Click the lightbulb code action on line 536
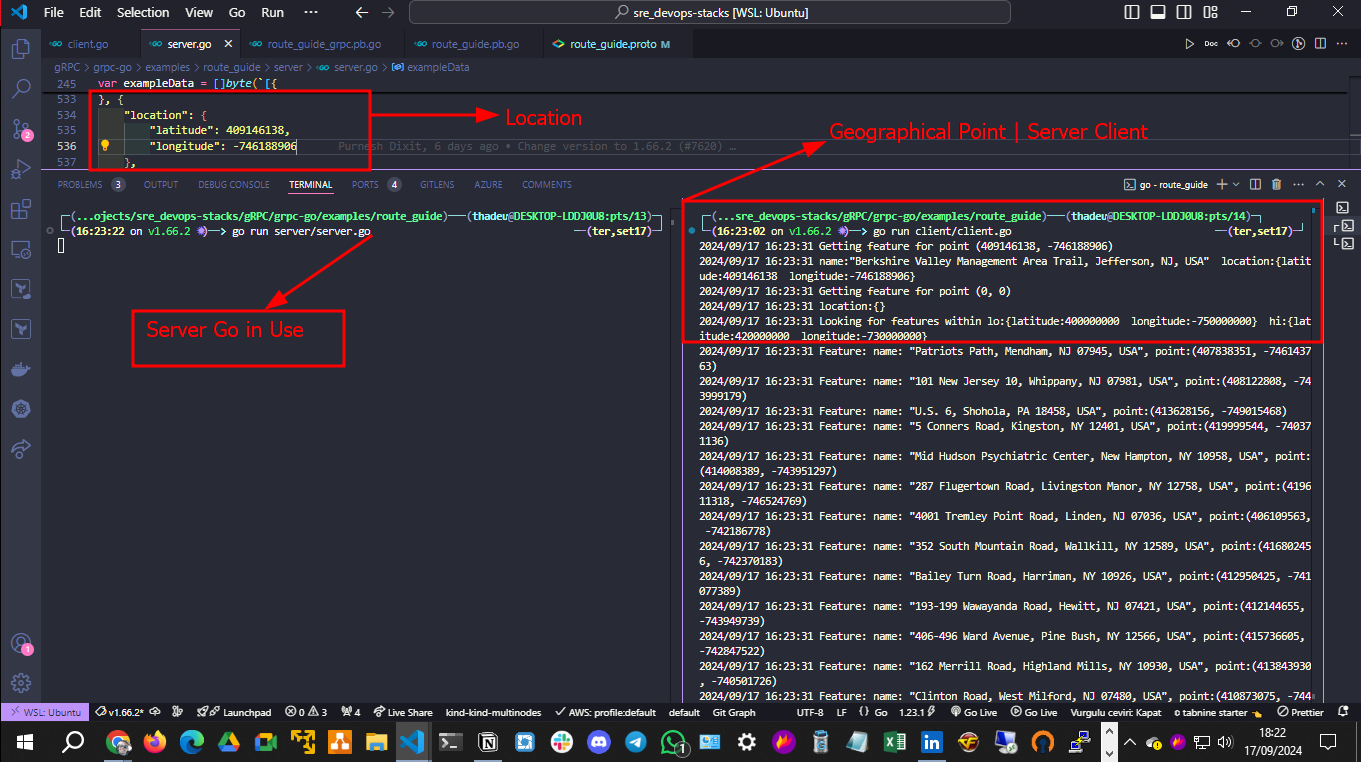The image size is (1361, 762). 105,146
